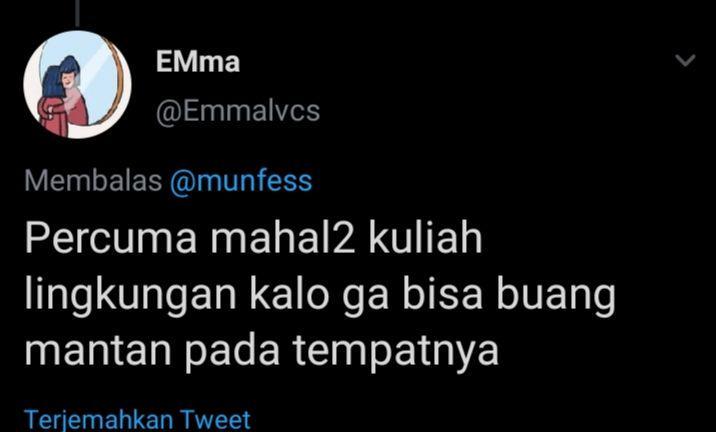The width and height of the screenshot is (716, 432).
Task: Select the word 'Percuma' in the tweet
Action: pyautogui.click(x=111, y=238)
